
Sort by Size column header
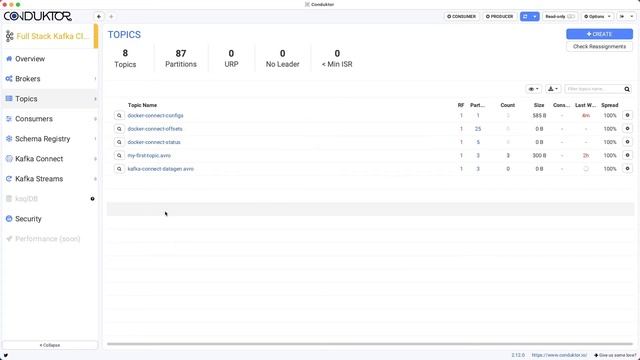click(539, 105)
